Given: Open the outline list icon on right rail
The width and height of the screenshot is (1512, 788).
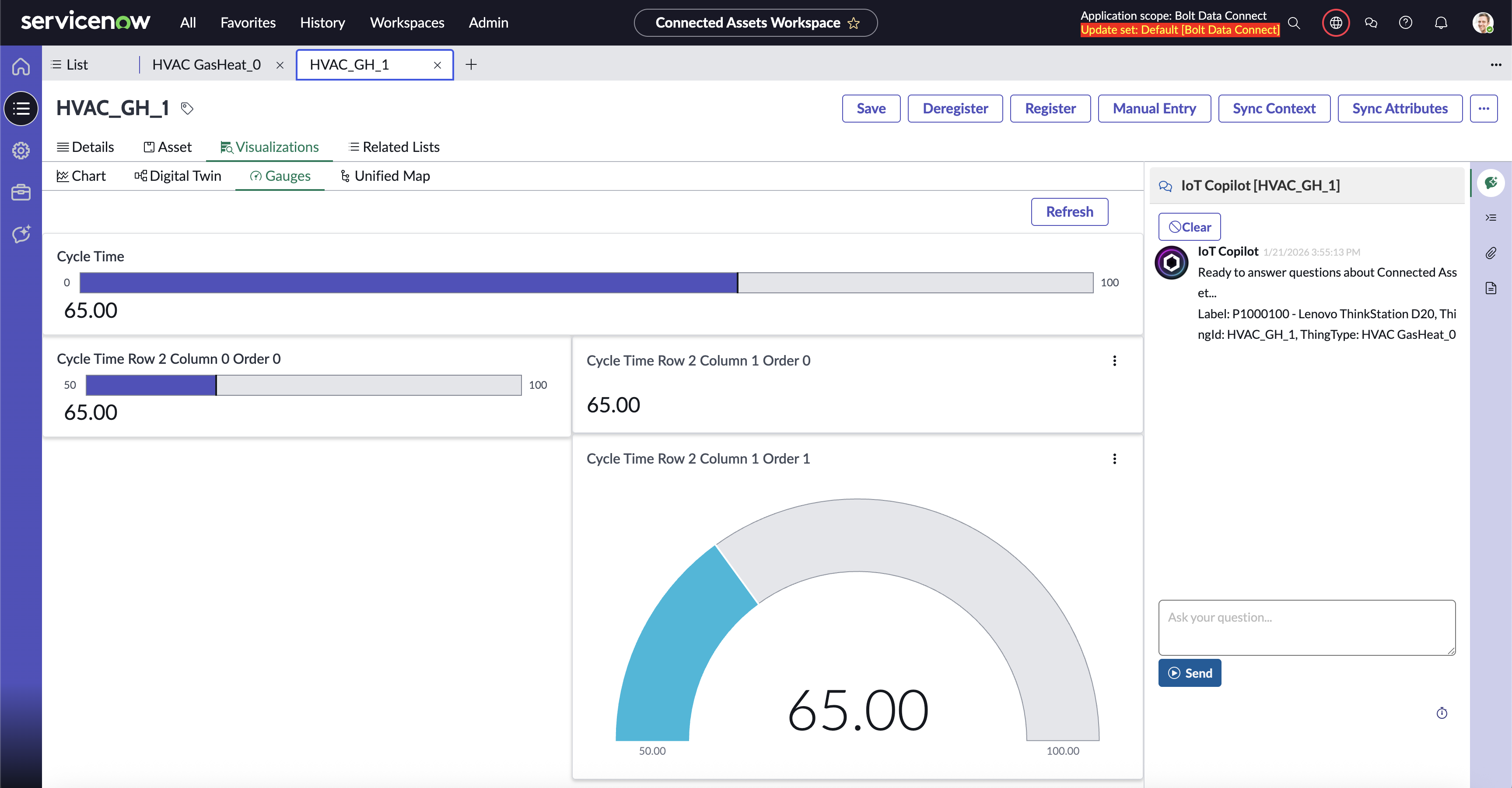Looking at the screenshot, I should [x=1491, y=218].
